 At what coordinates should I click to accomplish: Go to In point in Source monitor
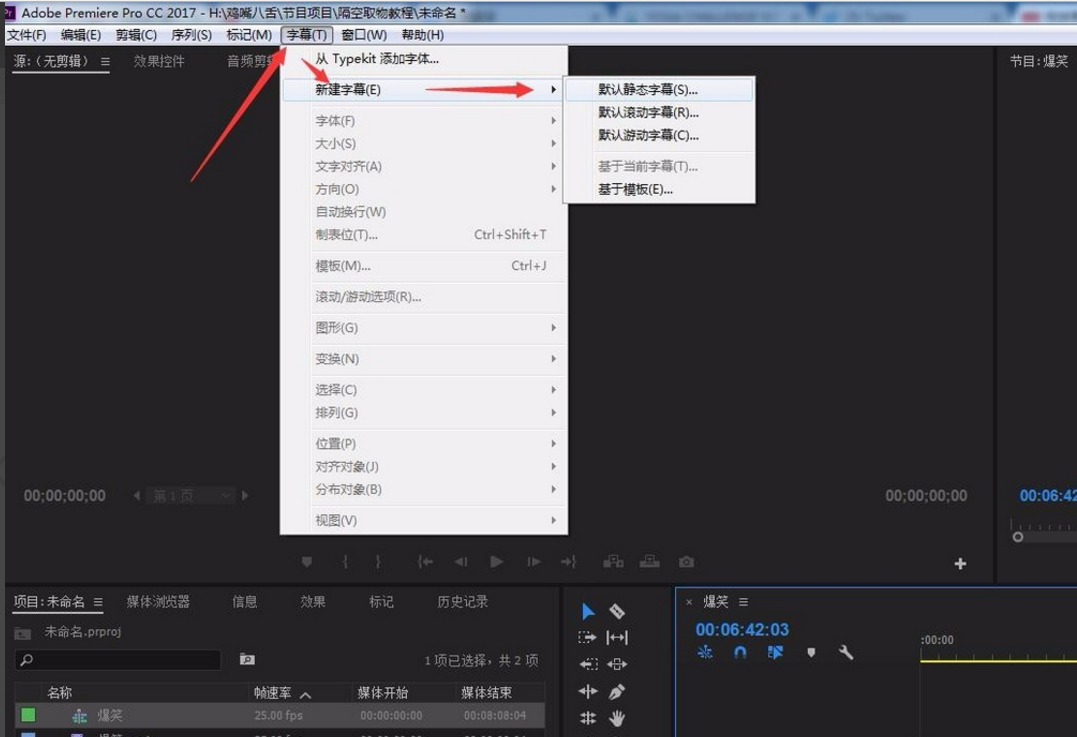coord(425,562)
